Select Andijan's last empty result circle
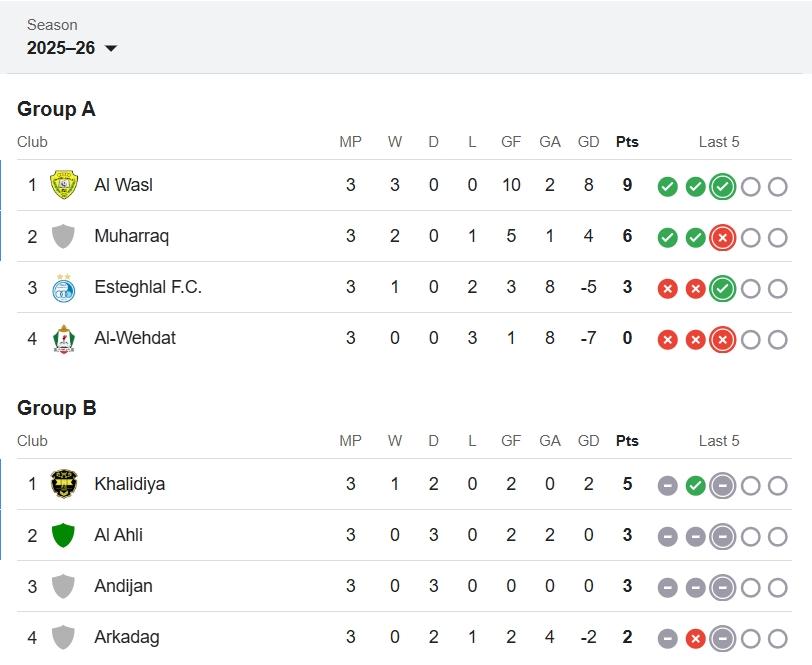812x665 pixels. click(x=777, y=588)
